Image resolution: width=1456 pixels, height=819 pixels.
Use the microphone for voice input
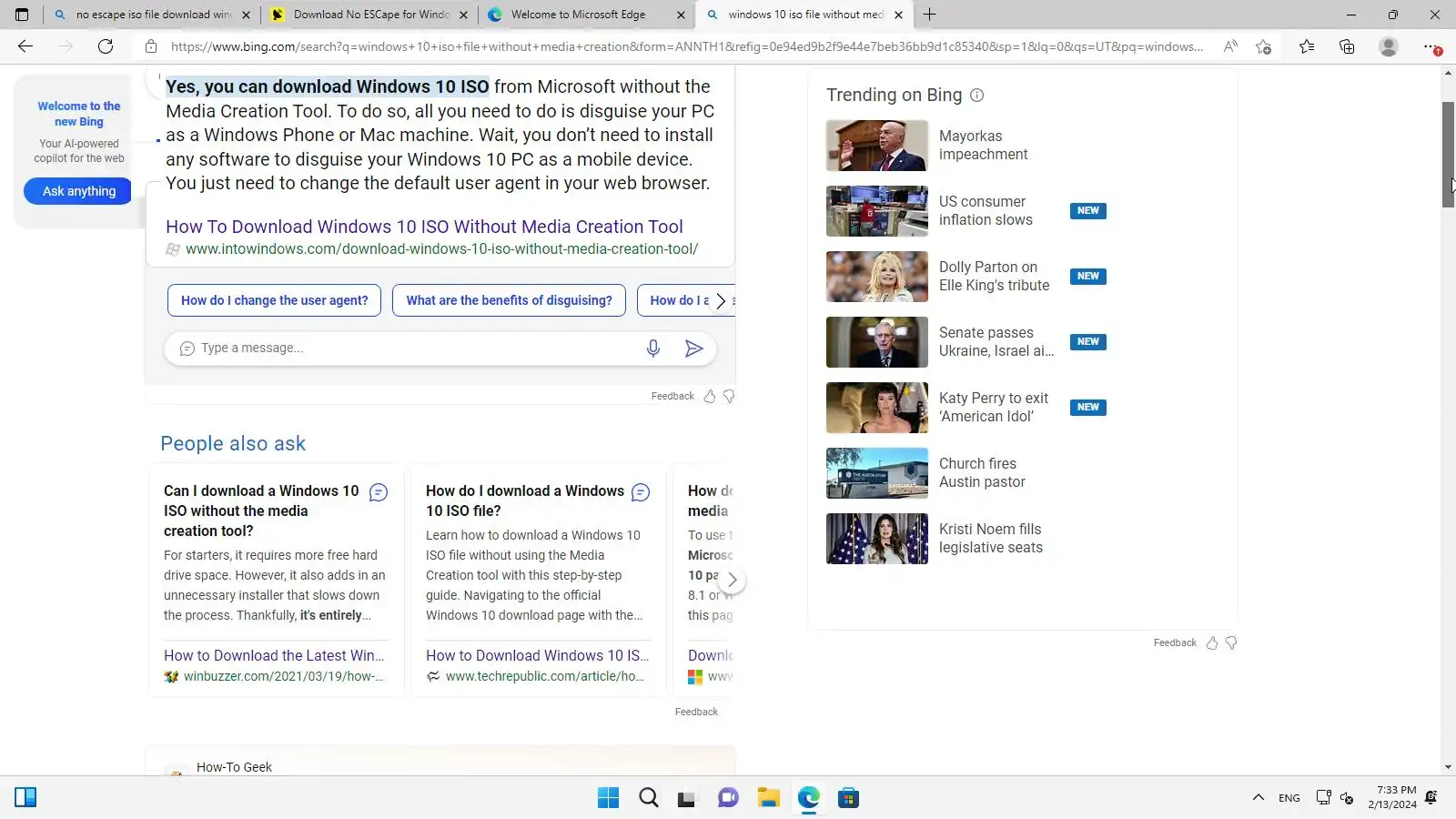pos(652,349)
